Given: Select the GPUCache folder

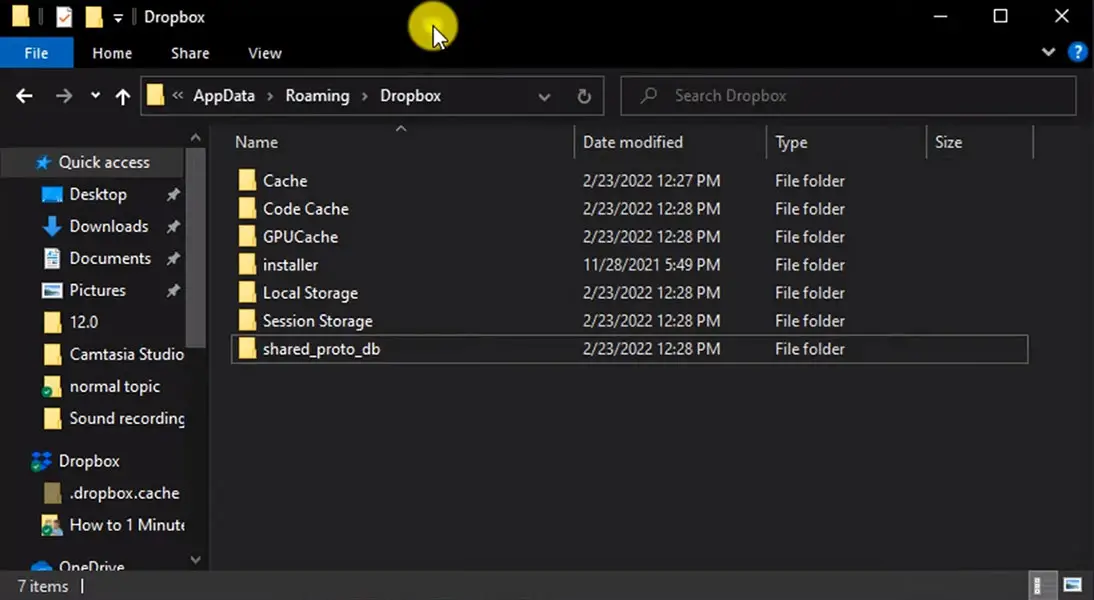Looking at the screenshot, I should 300,237.
